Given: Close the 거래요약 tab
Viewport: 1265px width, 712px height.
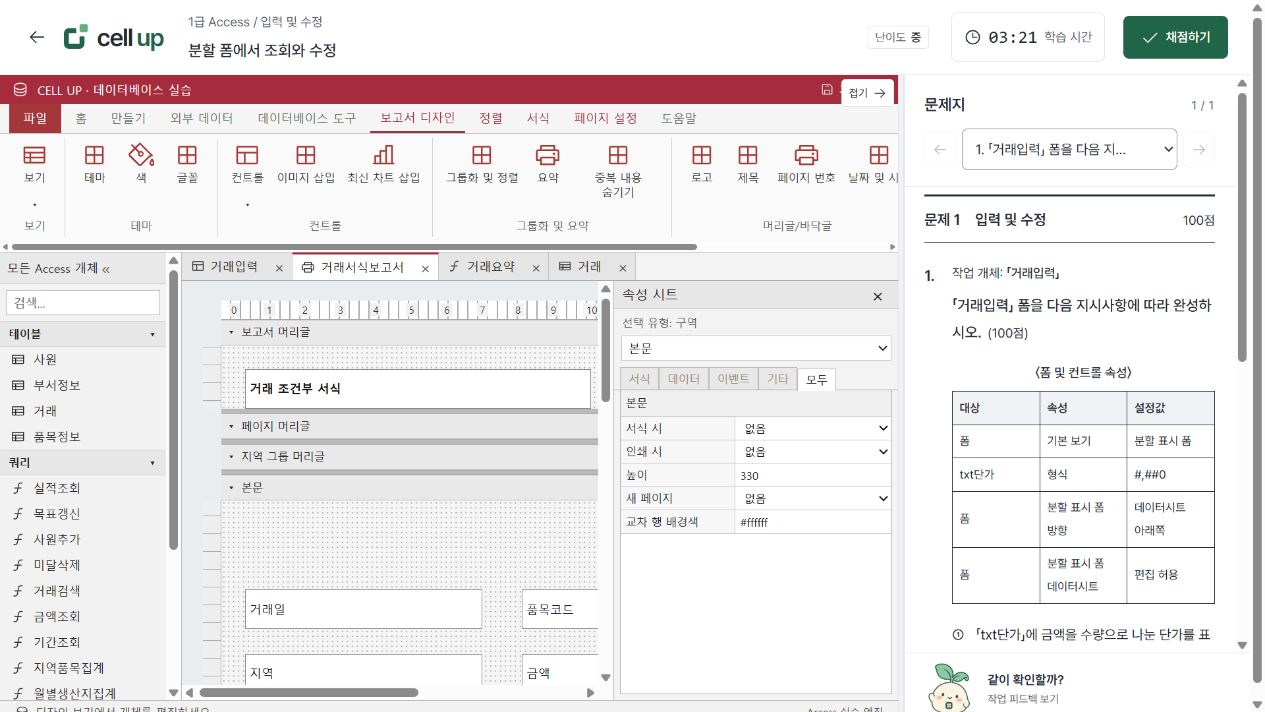Looking at the screenshot, I should click(x=536, y=268).
